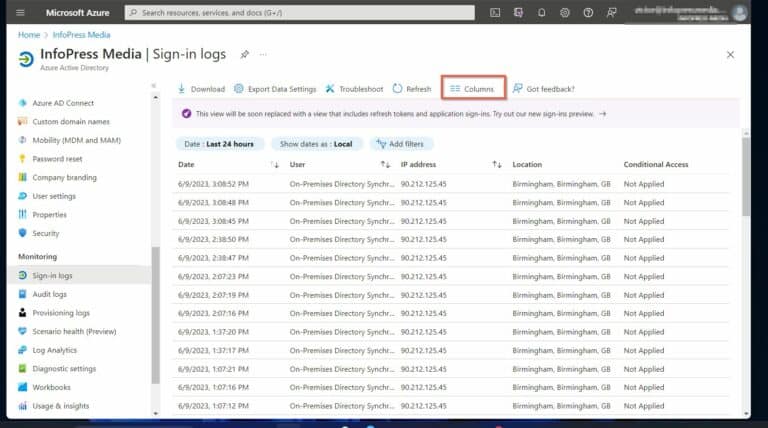
Task: Open the 6/9/2023, 2:07:23 PM sign-in row
Action: [x=450, y=277]
